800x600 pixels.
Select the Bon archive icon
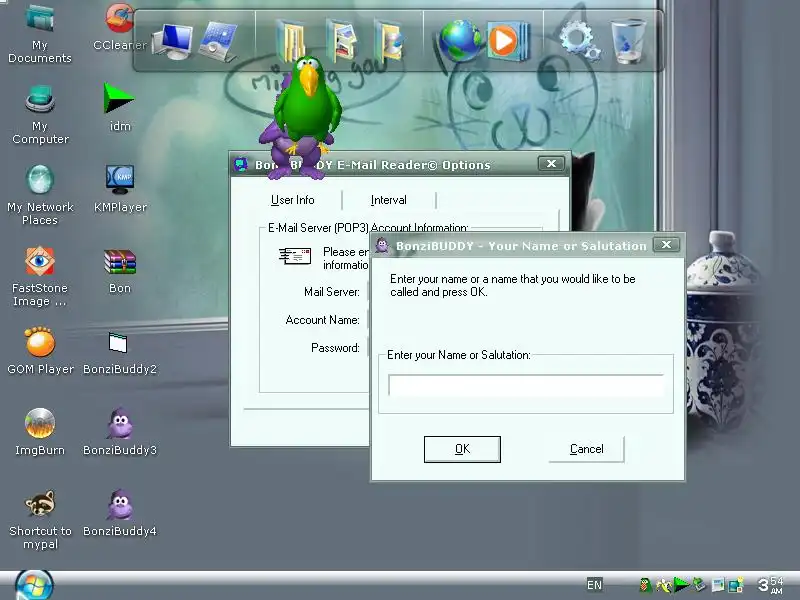click(x=120, y=270)
